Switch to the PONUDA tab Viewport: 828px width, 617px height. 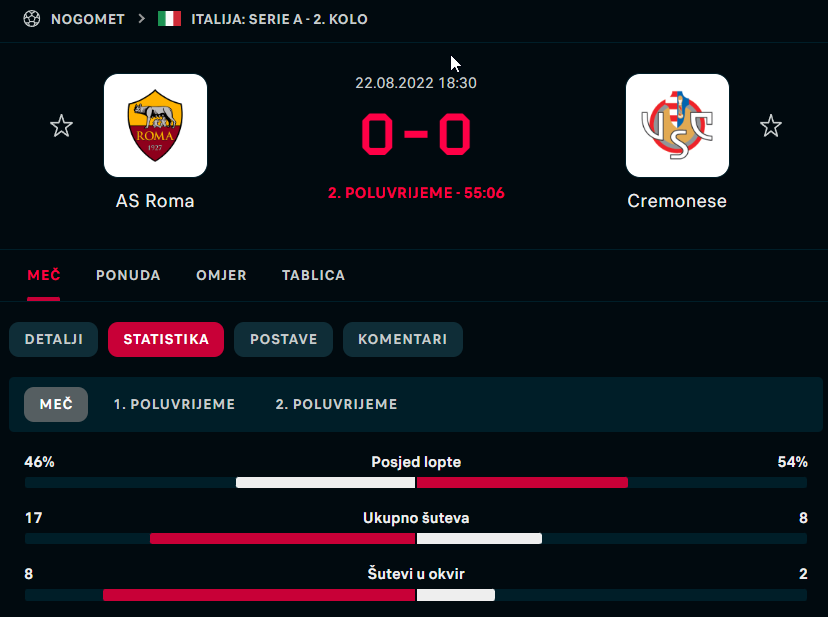(128, 275)
